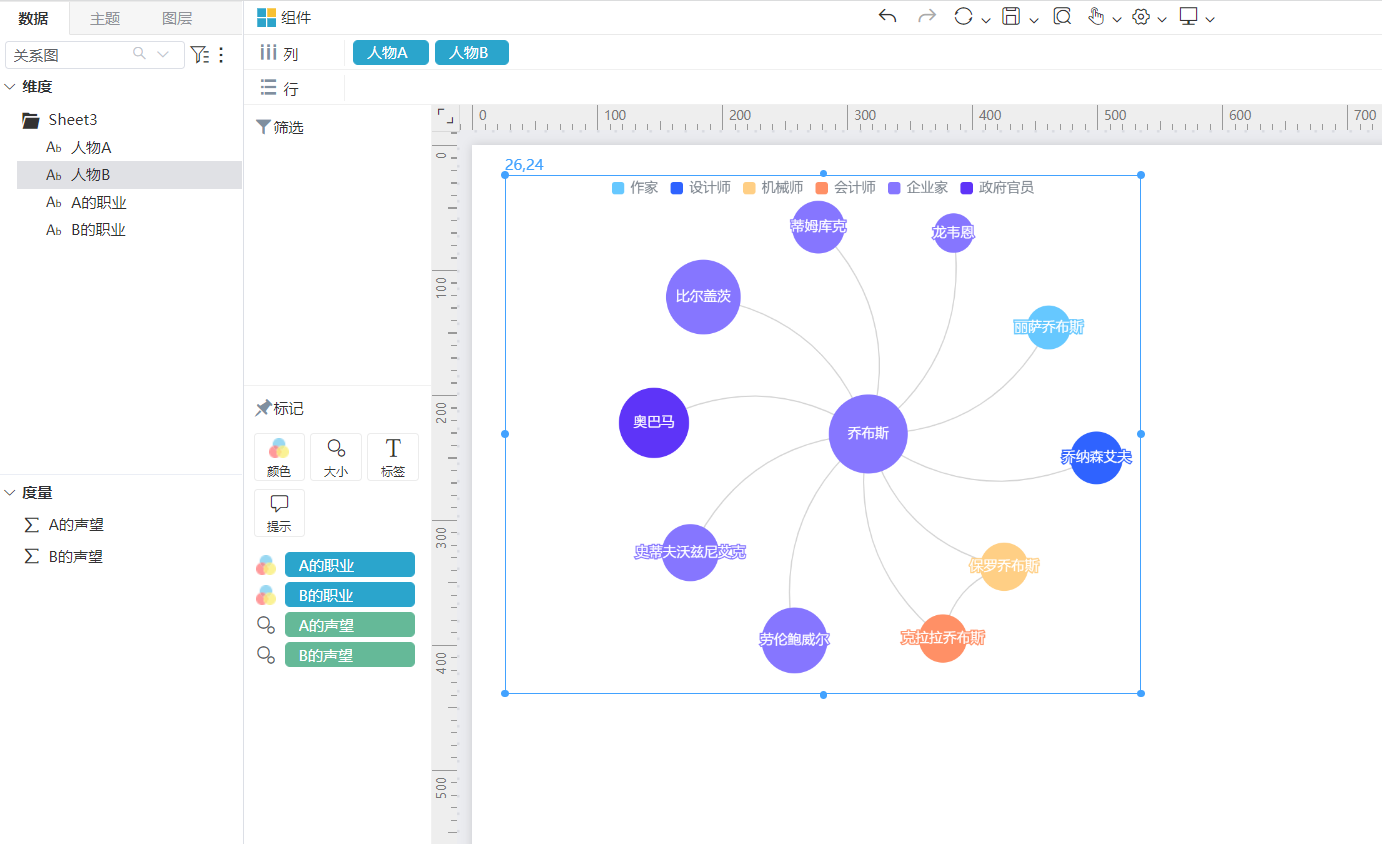Viewport: 1382px width, 844px height.
Task: Collapse the 度量 section
Action: (x=10, y=493)
